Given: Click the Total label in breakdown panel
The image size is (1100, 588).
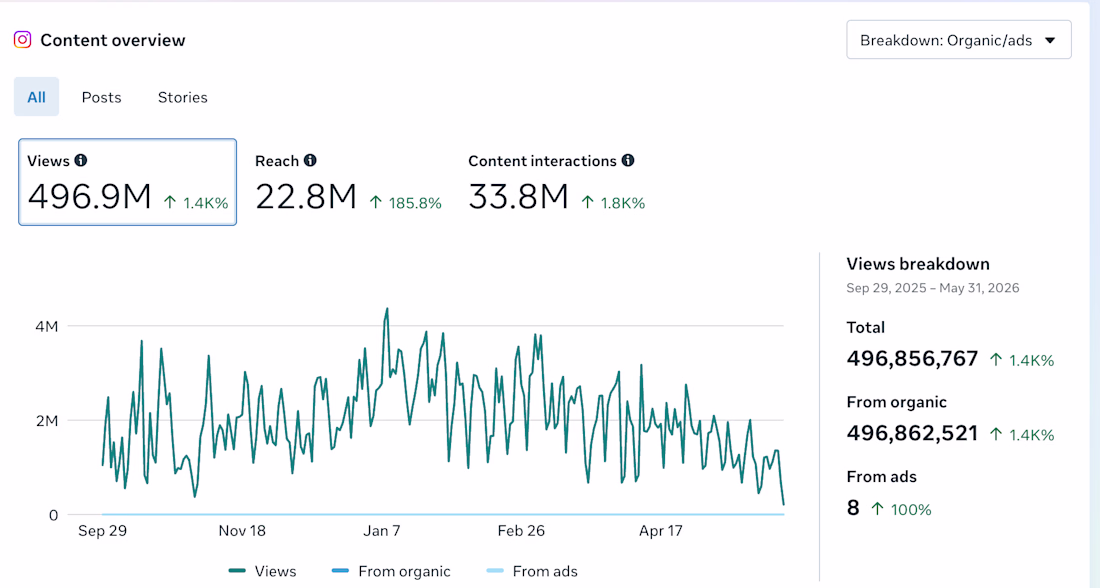Looking at the screenshot, I should [866, 328].
